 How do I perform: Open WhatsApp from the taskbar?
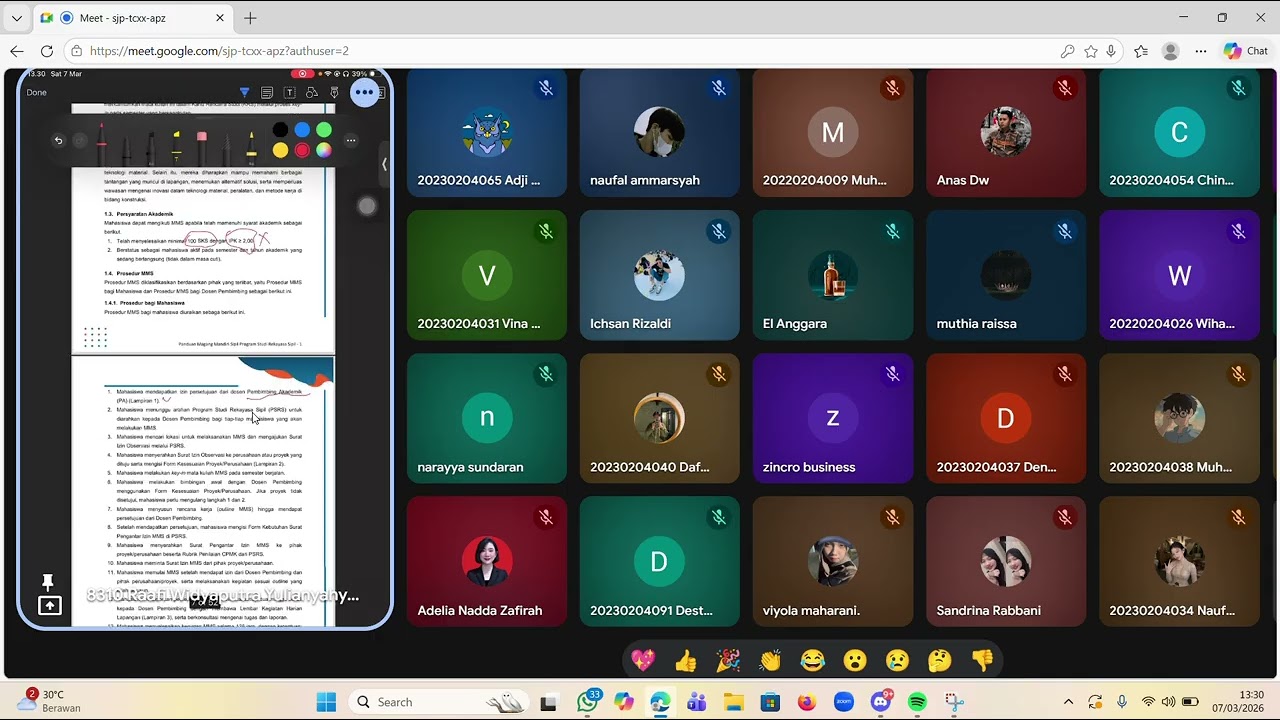(588, 702)
